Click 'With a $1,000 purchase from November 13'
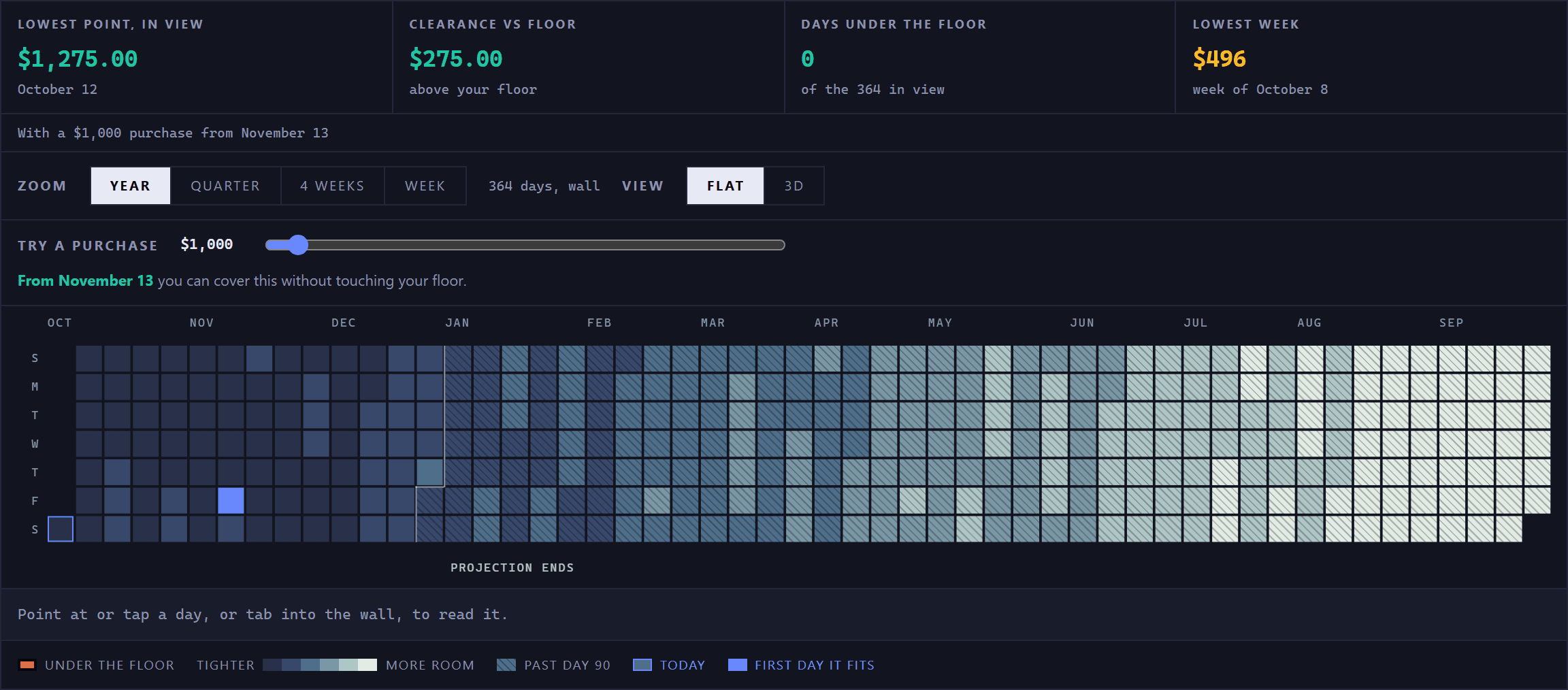Viewport: 1568px width, 690px height. (173, 133)
